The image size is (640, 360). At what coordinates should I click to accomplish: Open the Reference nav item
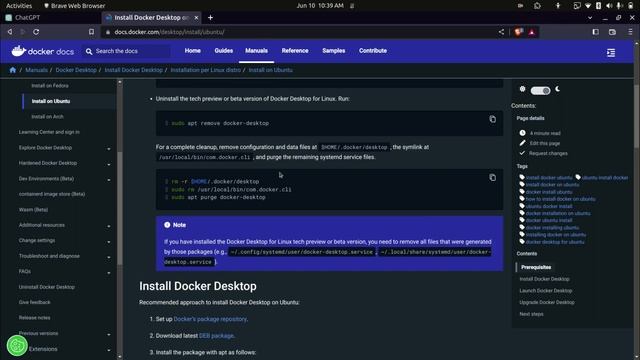[x=295, y=51]
